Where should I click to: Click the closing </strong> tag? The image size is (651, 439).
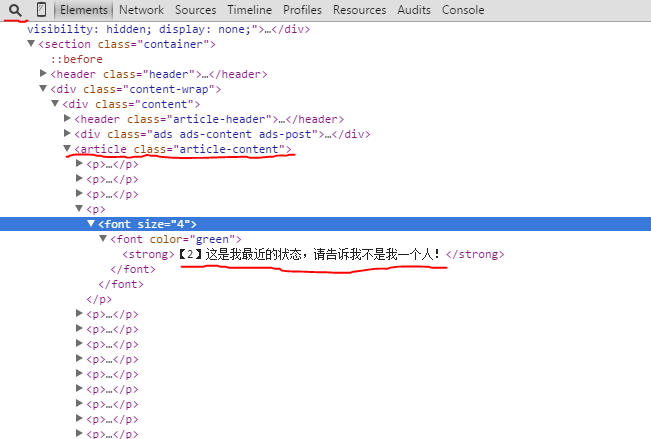click(475, 254)
